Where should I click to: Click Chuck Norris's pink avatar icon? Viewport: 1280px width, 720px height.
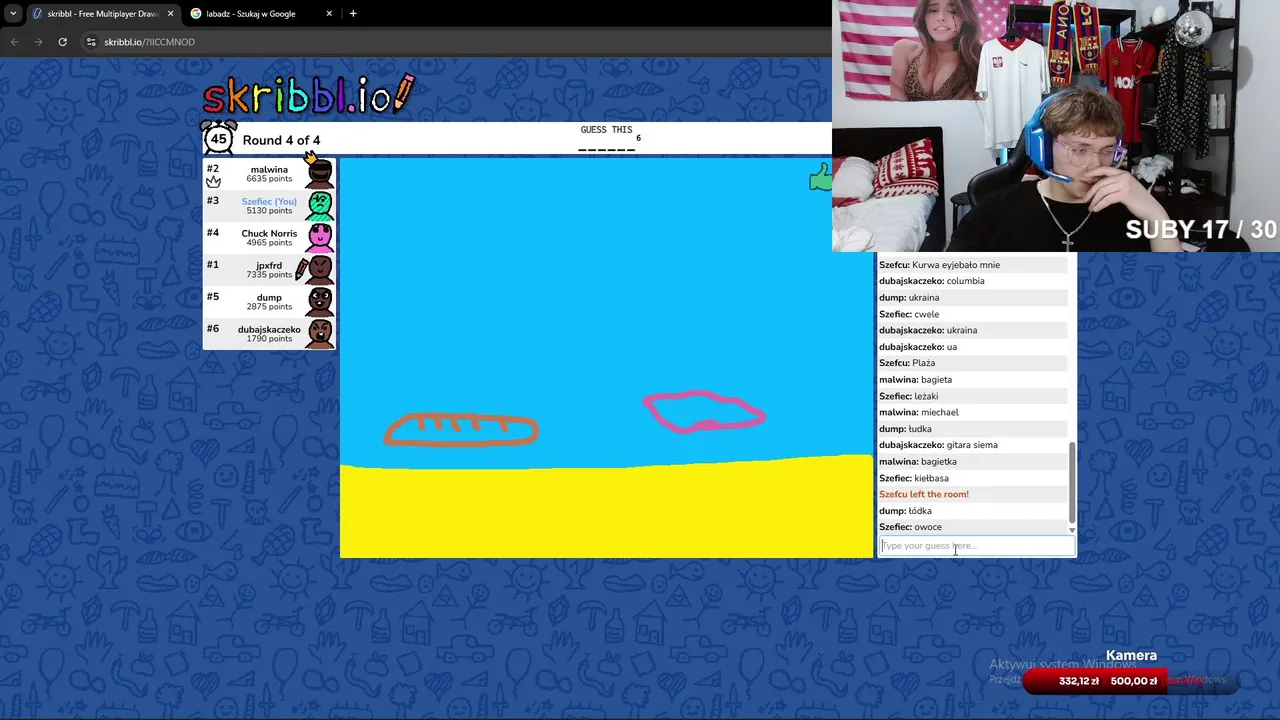point(320,237)
